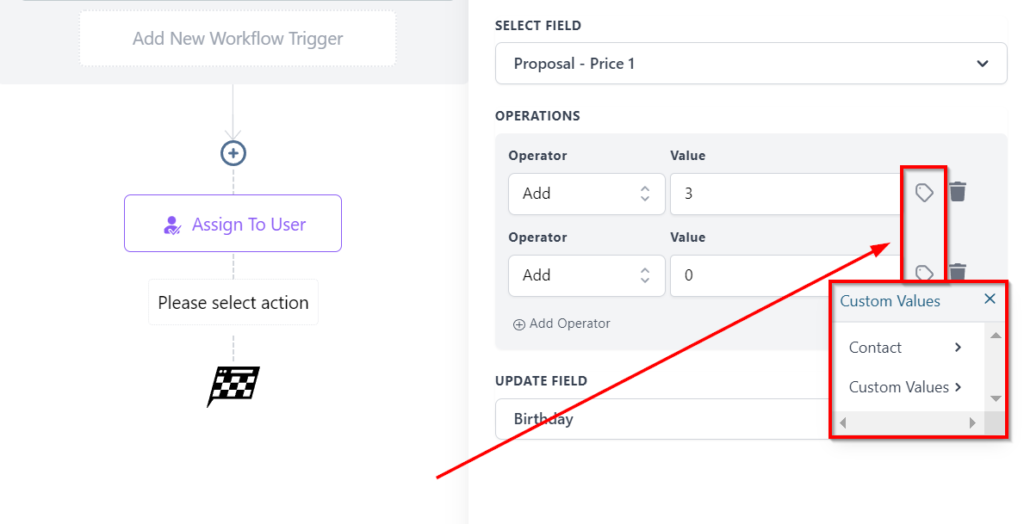This screenshot has height=524, width=1024.
Task: Click the tag icon beside value 0
Action: pyautogui.click(x=924, y=272)
